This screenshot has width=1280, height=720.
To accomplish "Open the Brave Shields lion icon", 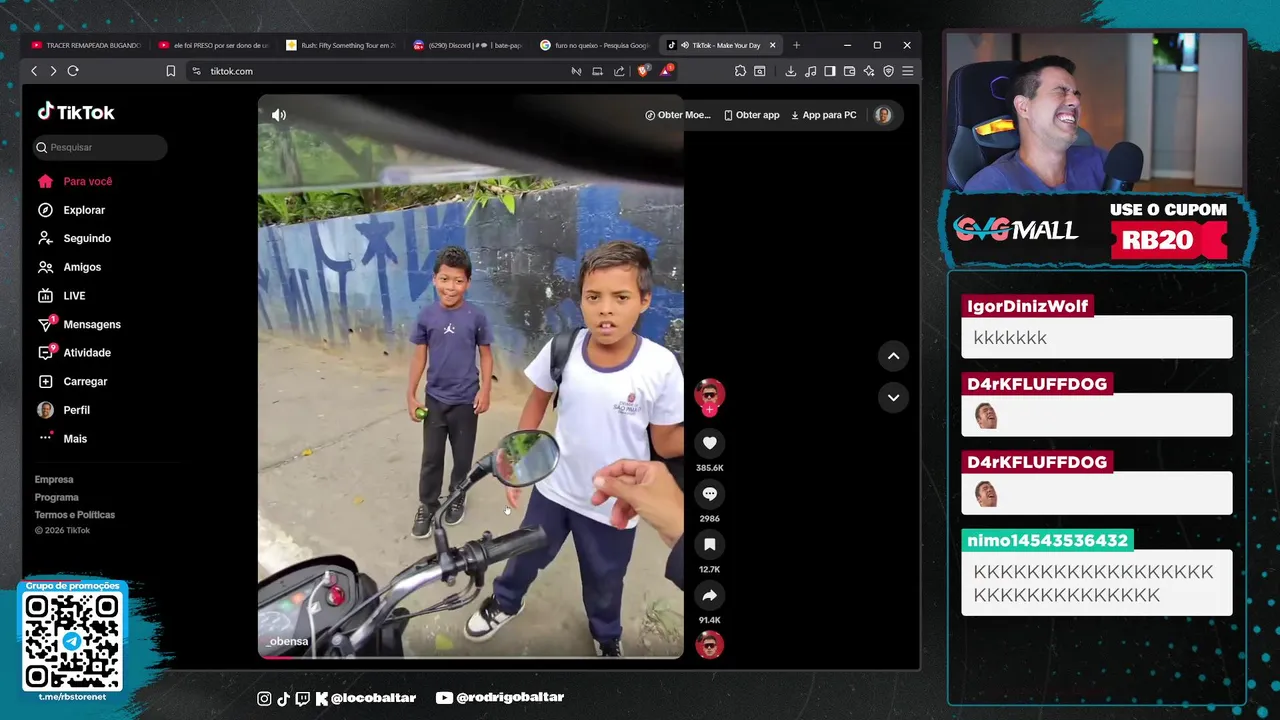I will (x=643, y=71).
